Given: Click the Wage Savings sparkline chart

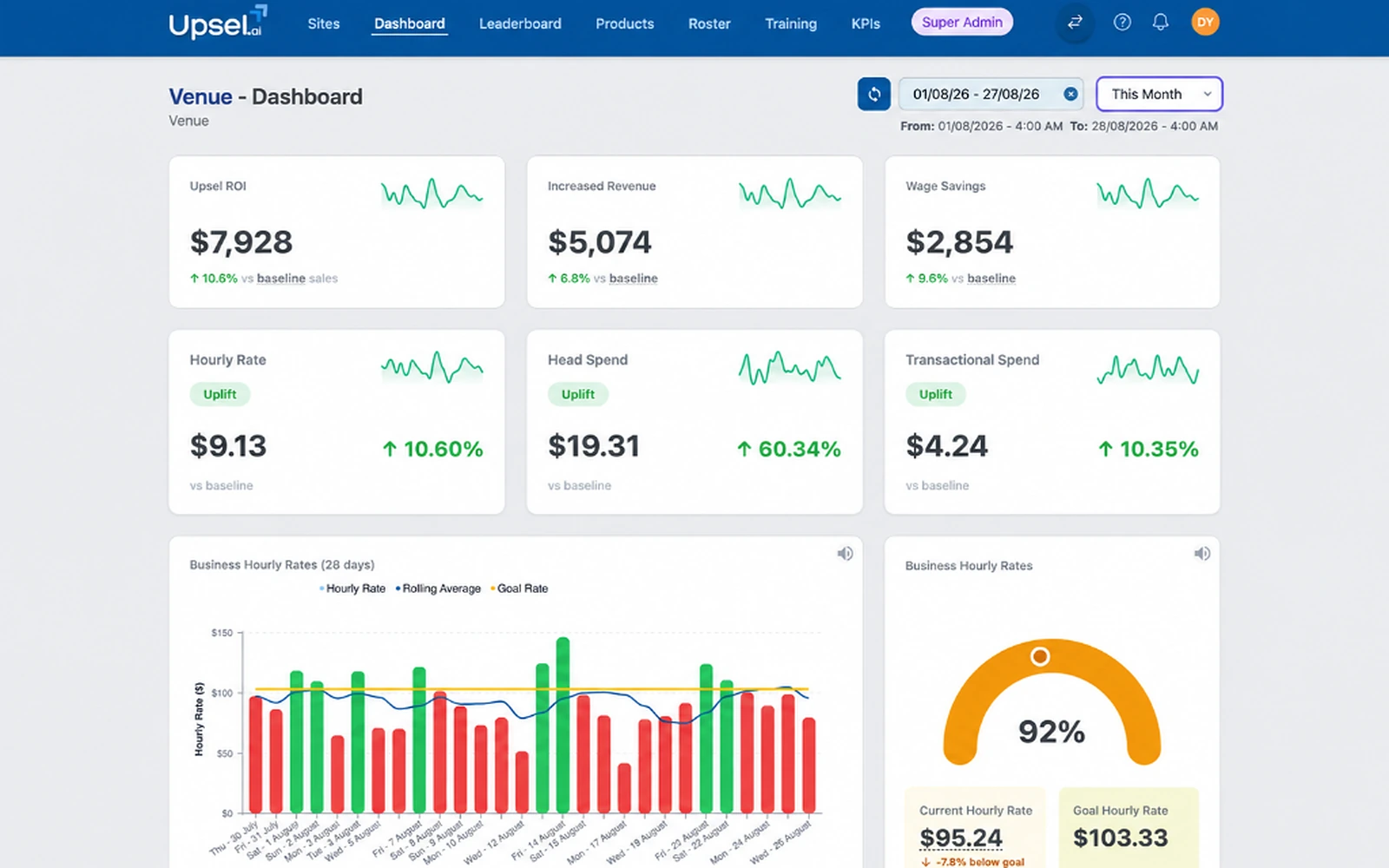Looking at the screenshot, I should coord(1148,194).
